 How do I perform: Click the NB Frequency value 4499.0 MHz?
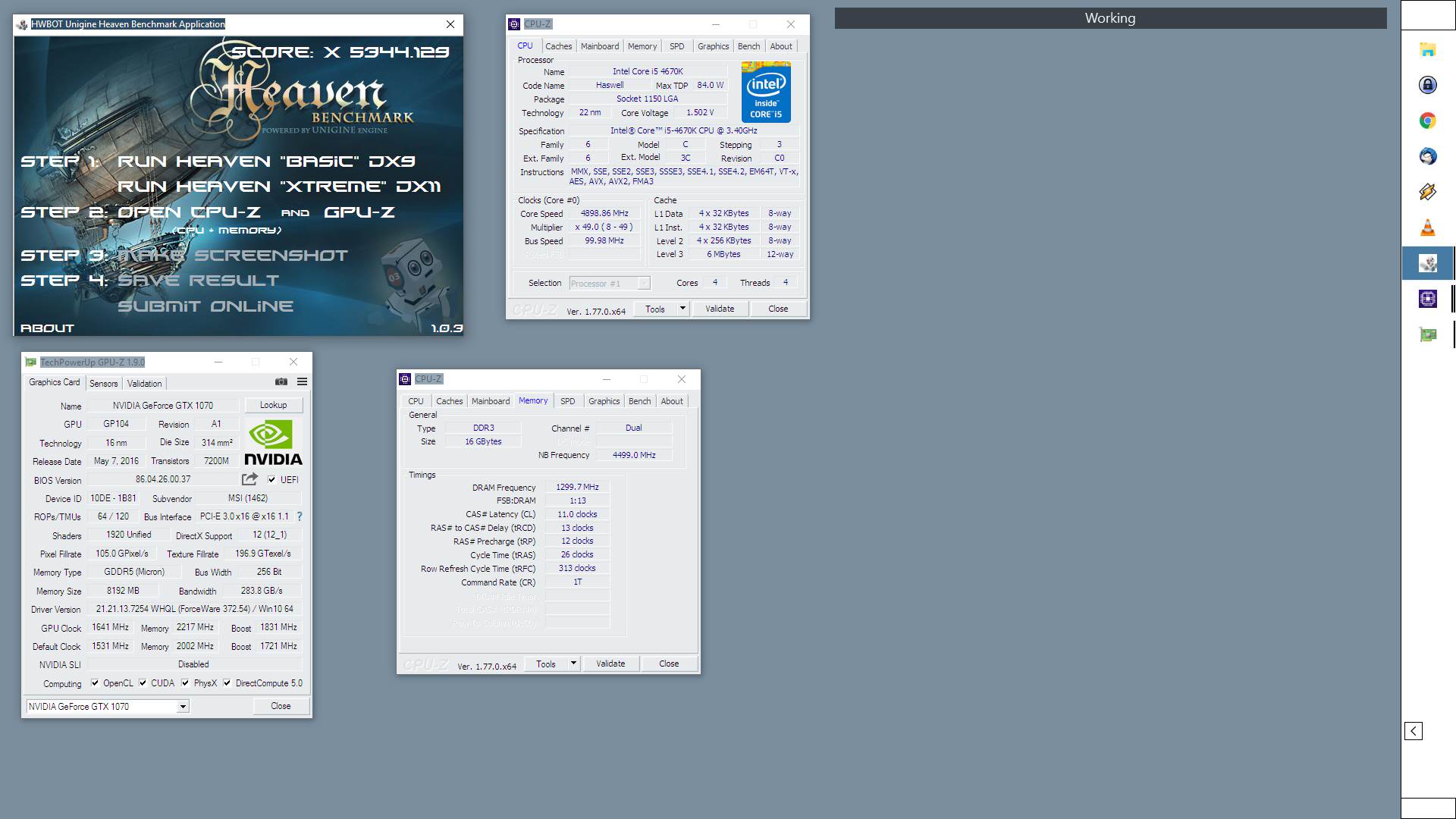(x=634, y=455)
